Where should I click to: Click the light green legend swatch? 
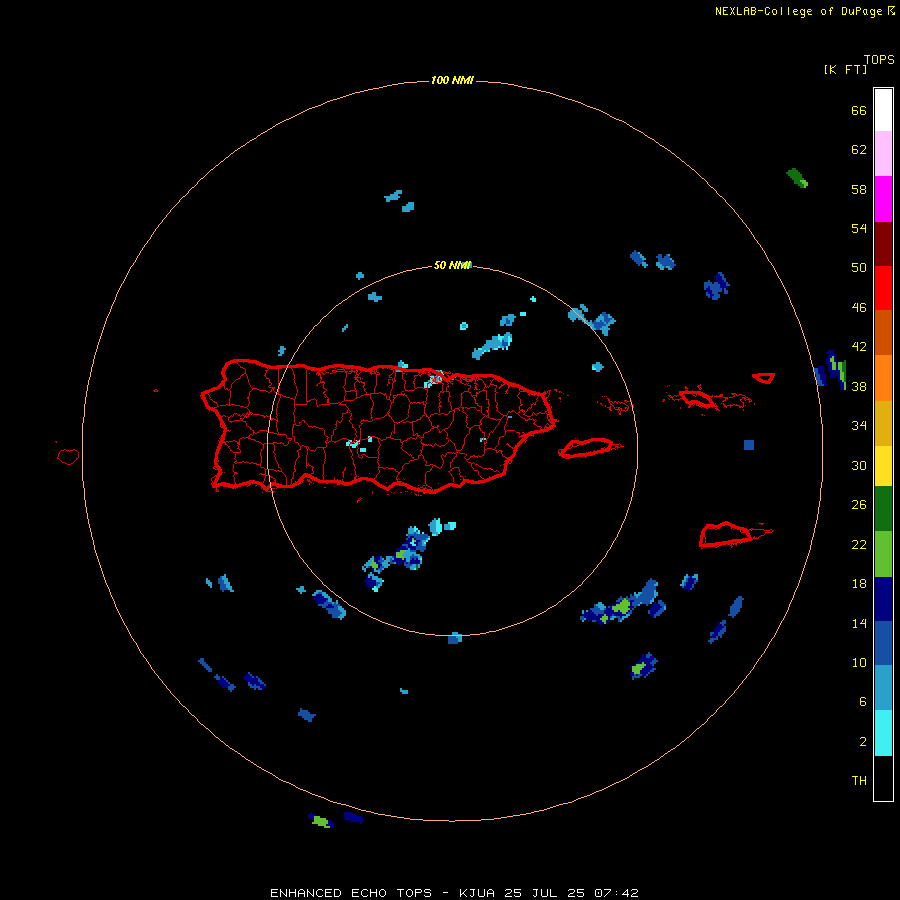883,554
